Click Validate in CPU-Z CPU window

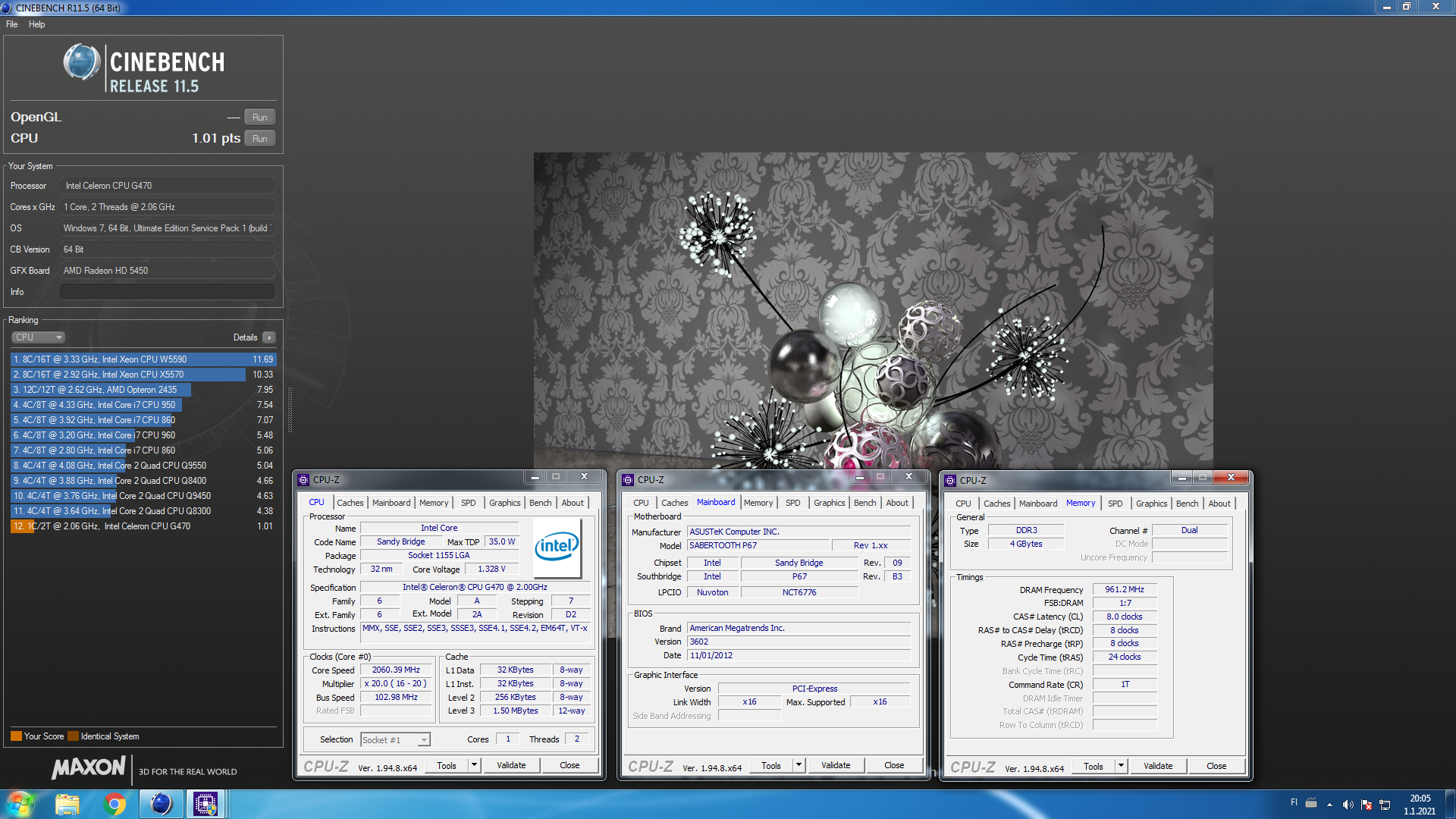pyautogui.click(x=511, y=765)
